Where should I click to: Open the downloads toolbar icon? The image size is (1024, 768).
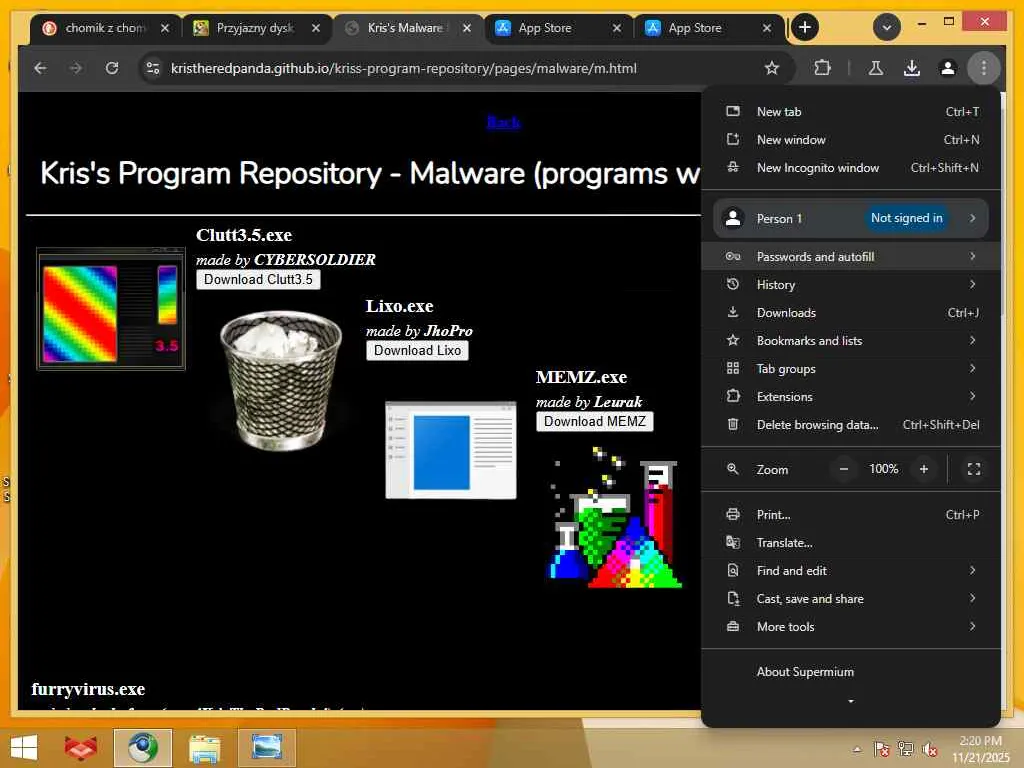[x=912, y=68]
